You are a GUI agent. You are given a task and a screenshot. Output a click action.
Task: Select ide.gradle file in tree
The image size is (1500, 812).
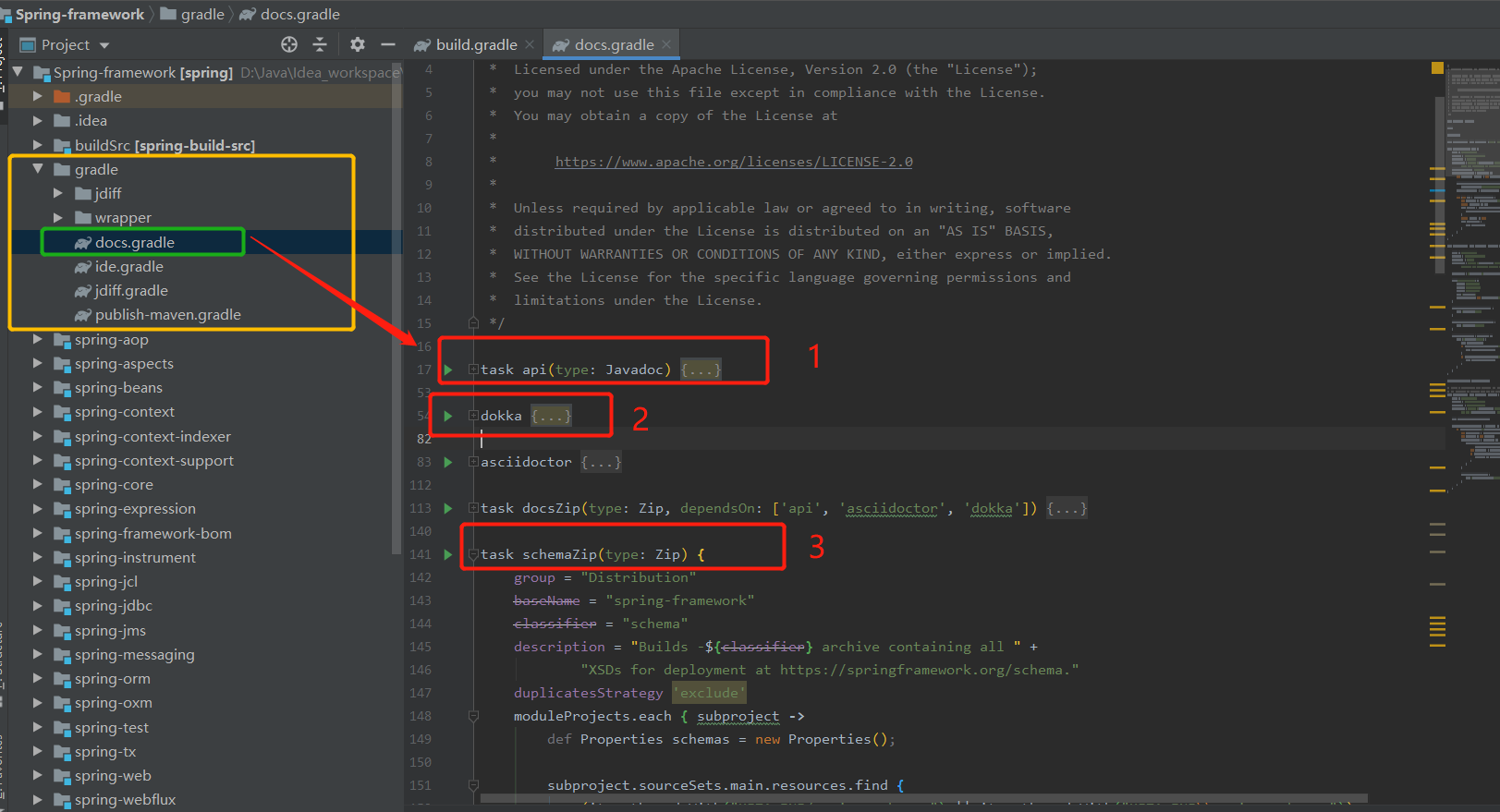(x=128, y=266)
